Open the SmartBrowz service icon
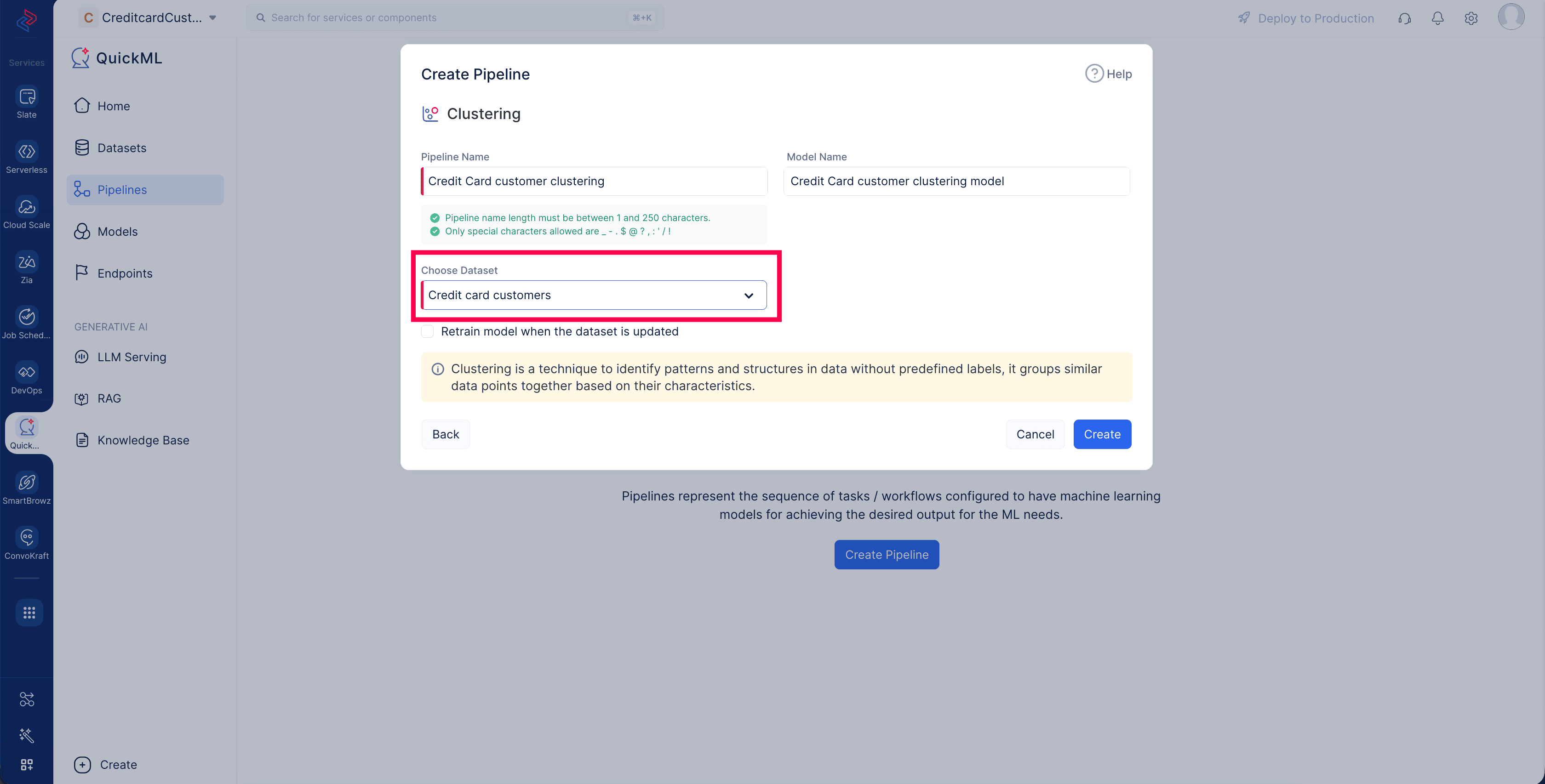The height and width of the screenshot is (784, 1545). (26, 483)
